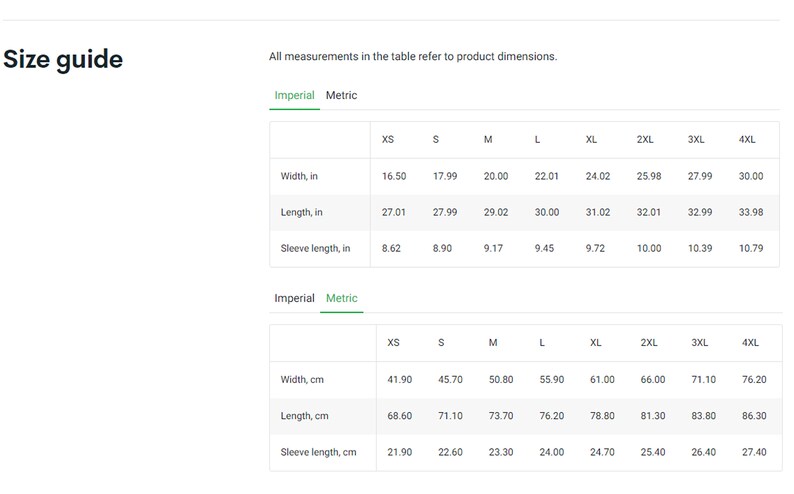Click the 24.00 sleeve length value
This screenshot has height=494, width=794.
point(551,452)
